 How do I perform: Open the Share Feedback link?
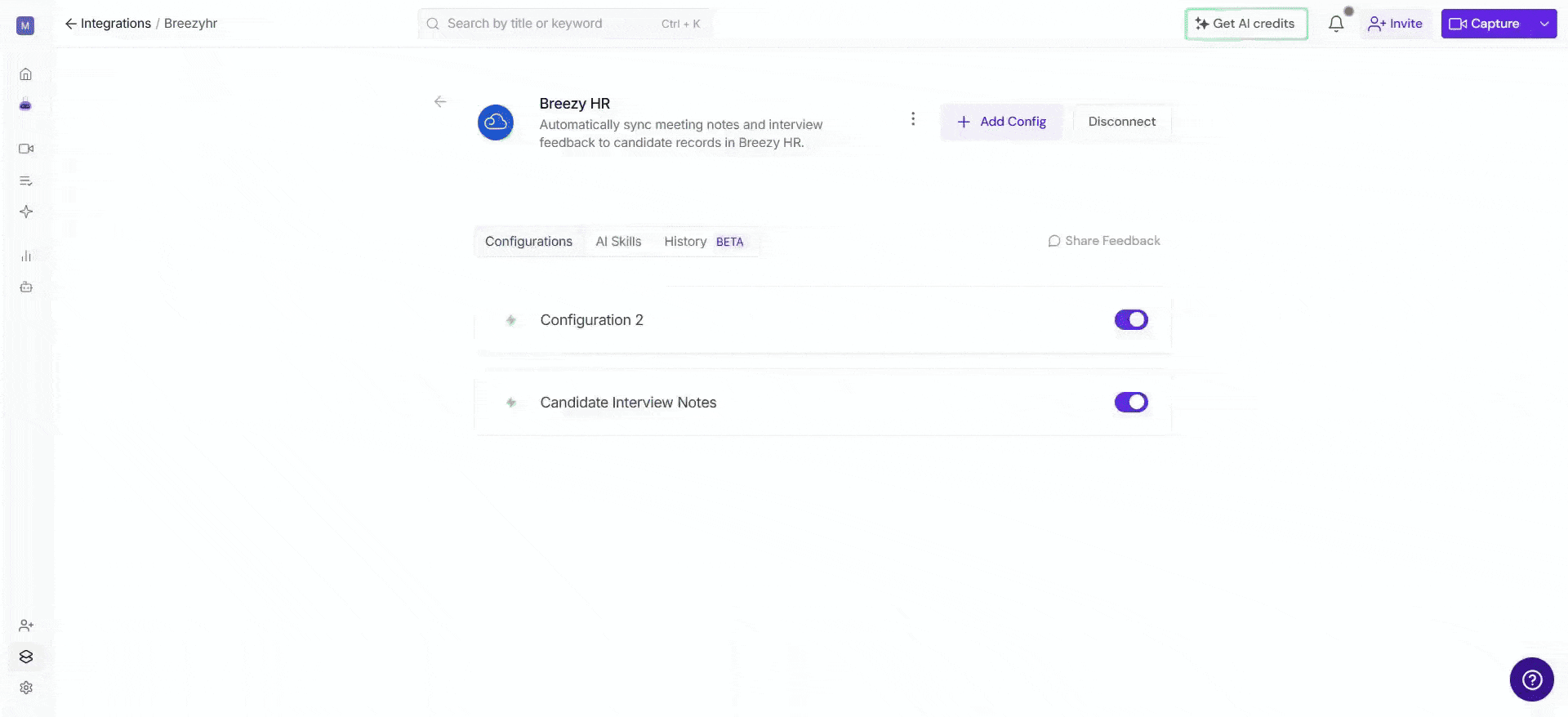1103,241
